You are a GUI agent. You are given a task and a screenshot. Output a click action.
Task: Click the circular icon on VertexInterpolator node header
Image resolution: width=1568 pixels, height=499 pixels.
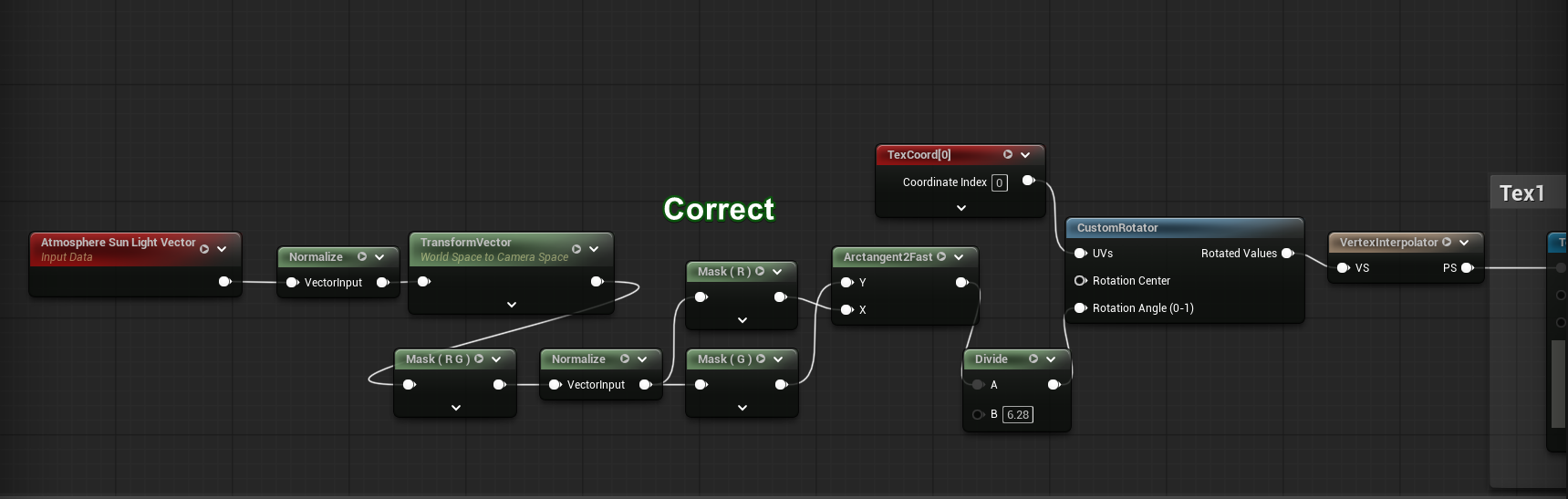[1447, 243]
